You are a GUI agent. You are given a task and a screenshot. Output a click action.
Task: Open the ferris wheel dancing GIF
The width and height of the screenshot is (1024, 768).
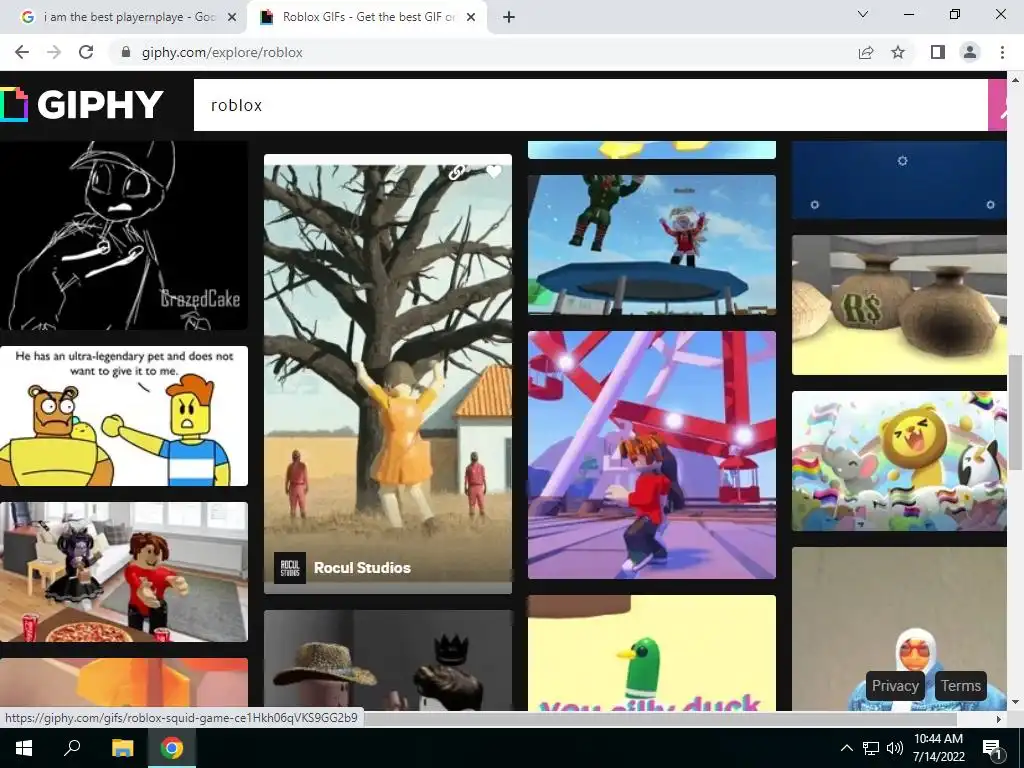tap(652, 455)
